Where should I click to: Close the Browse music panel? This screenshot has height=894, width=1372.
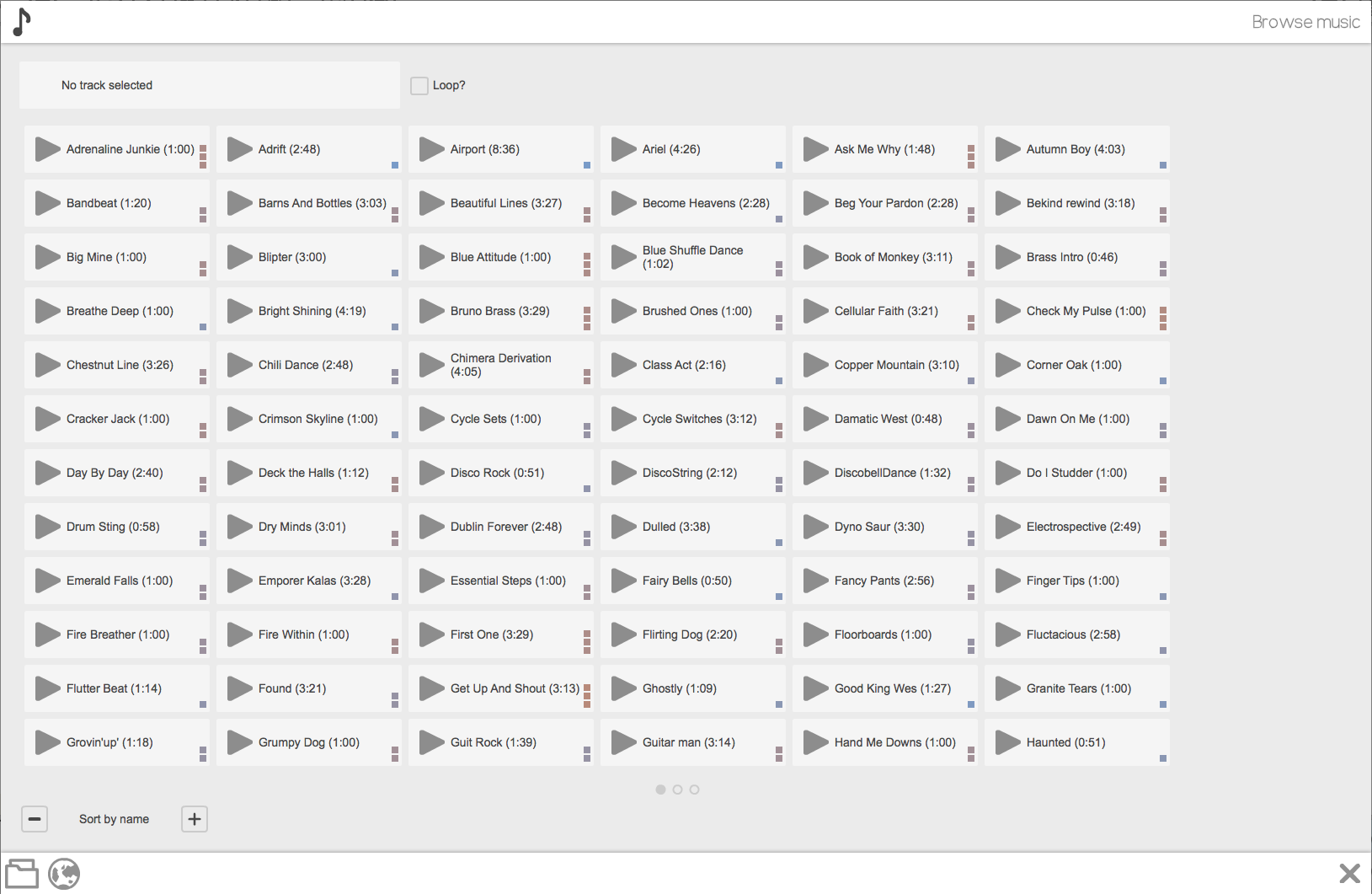click(x=1349, y=873)
